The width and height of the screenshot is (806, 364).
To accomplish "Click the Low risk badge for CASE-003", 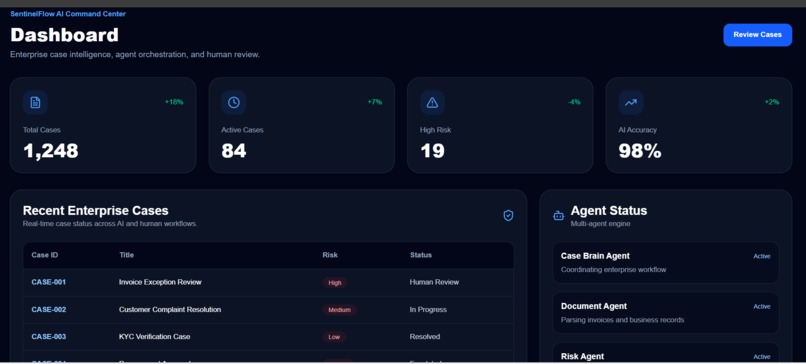I will pyautogui.click(x=334, y=337).
